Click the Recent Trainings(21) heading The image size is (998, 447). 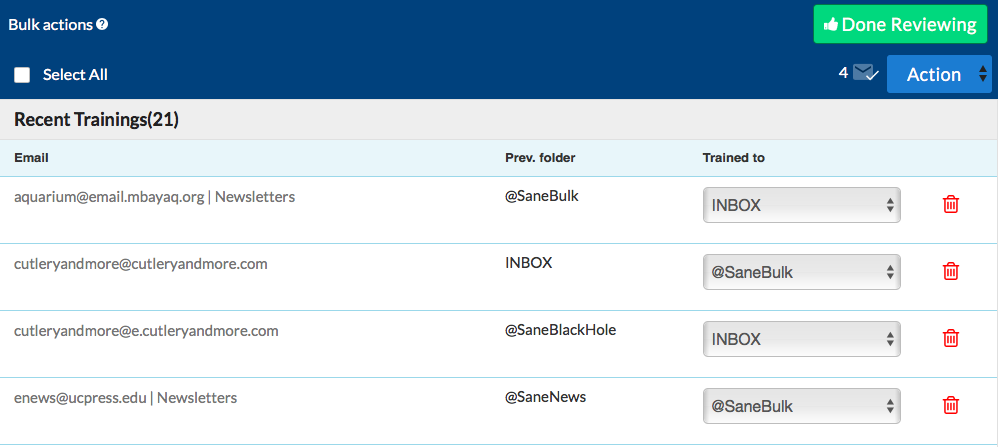(96, 120)
